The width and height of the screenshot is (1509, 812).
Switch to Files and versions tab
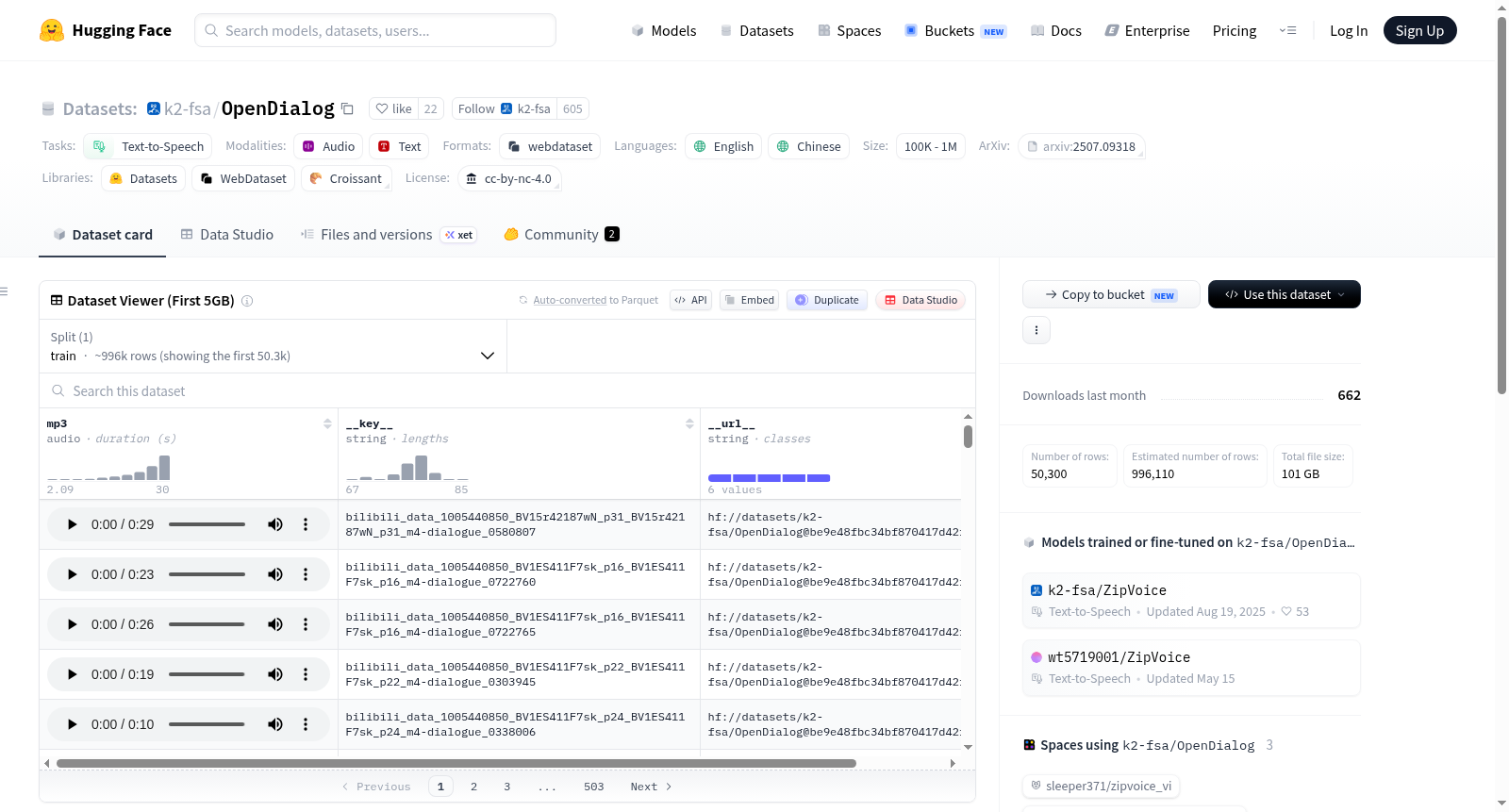388,234
